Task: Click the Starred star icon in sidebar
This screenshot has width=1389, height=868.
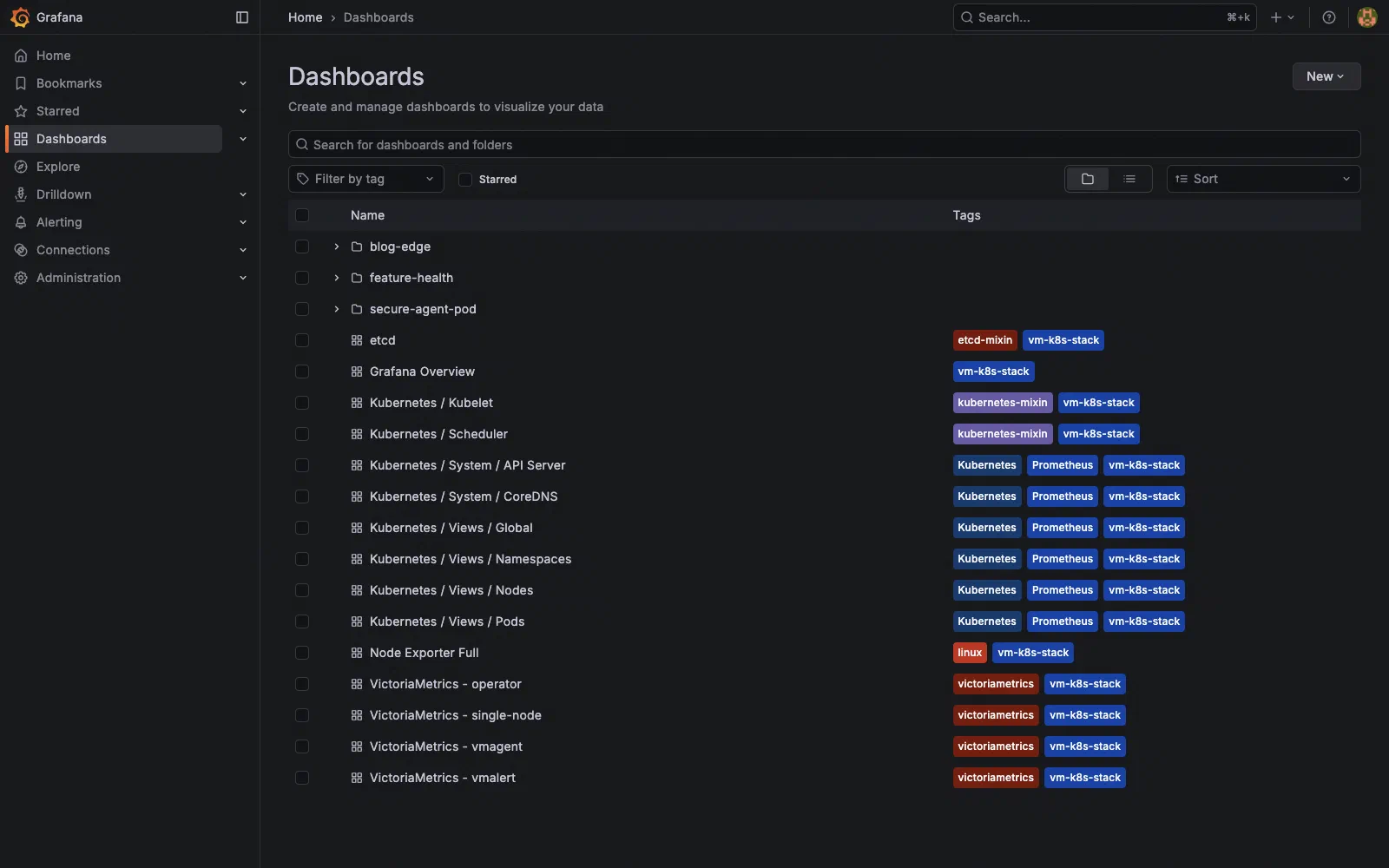Action: pyautogui.click(x=21, y=111)
